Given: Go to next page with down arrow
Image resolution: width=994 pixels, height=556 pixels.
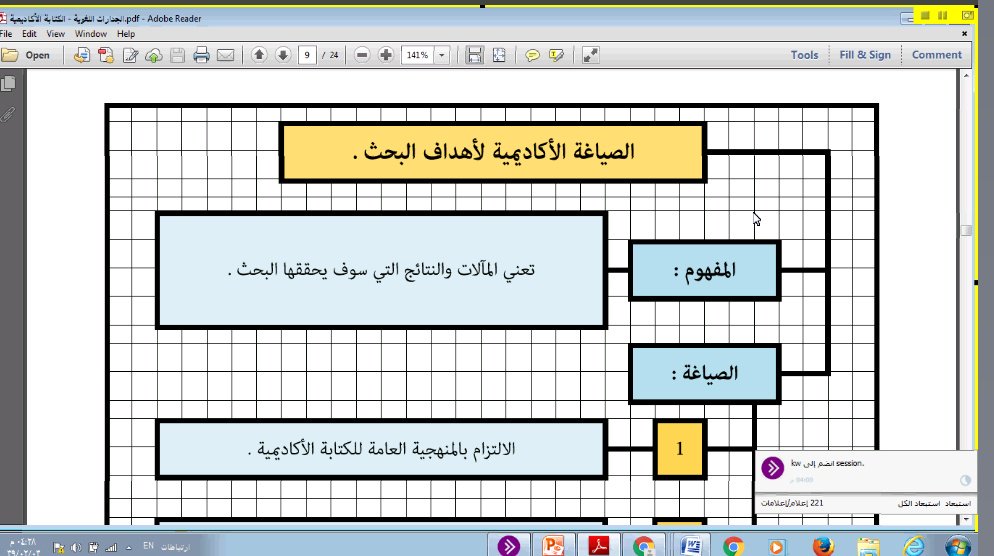Looking at the screenshot, I should (x=283, y=55).
